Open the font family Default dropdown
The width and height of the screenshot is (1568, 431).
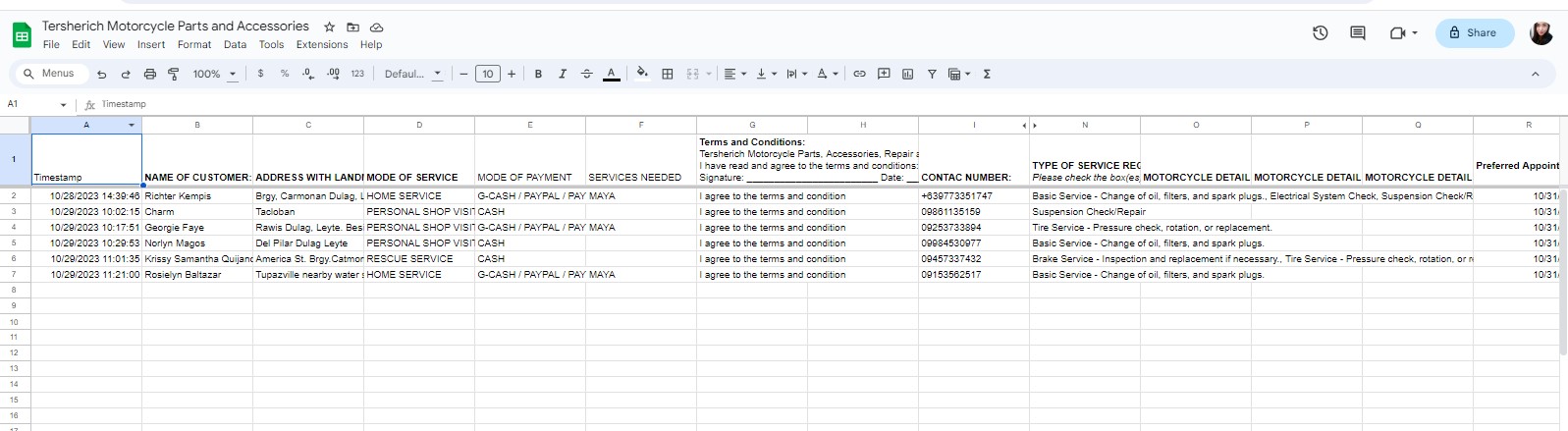coord(412,74)
